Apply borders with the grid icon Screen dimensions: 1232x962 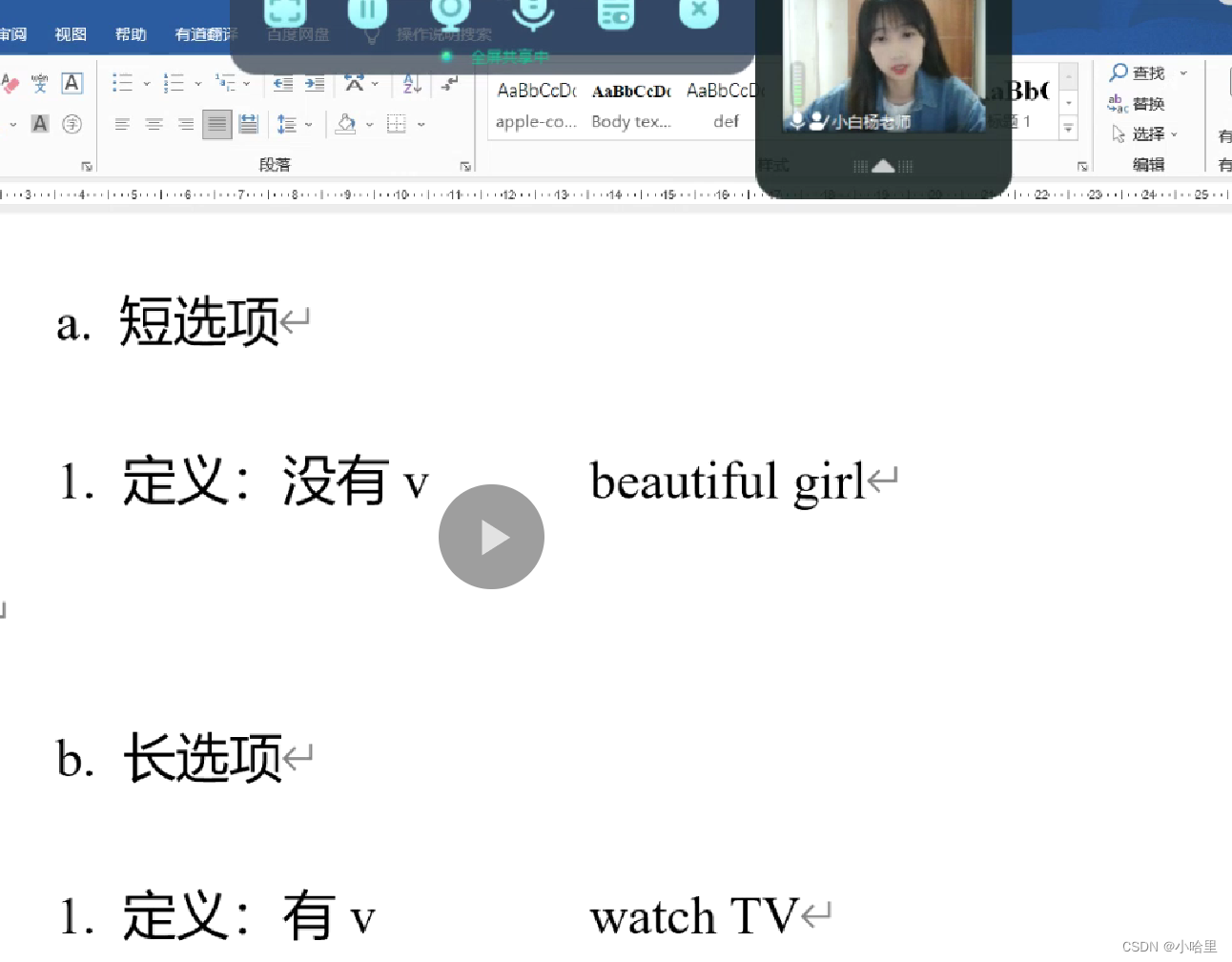(x=397, y=124)
